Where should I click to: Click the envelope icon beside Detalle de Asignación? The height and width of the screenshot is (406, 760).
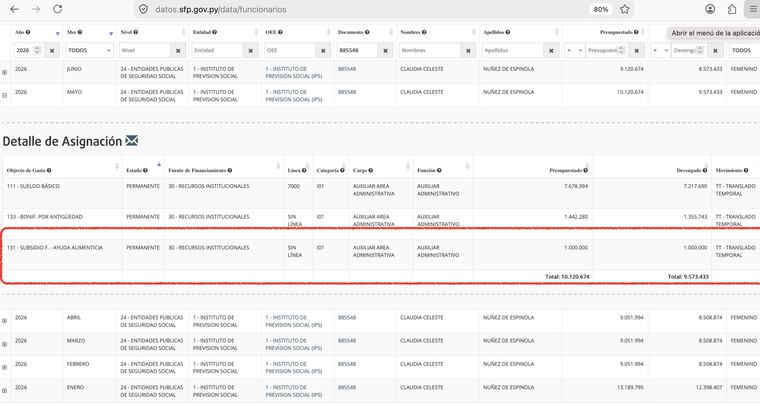tap(131, 141)
